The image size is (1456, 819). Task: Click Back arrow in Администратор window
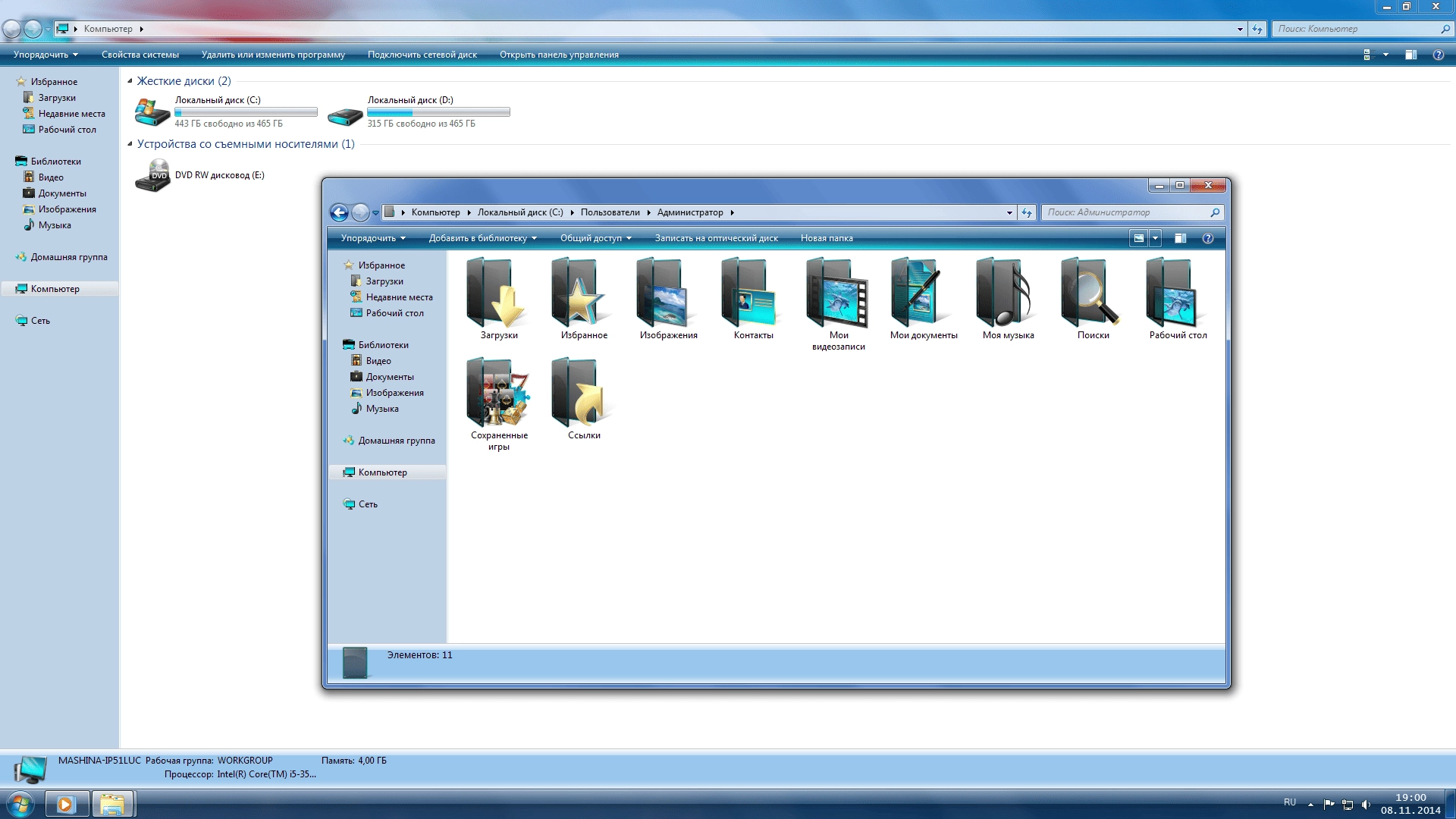tap(339, 213)
